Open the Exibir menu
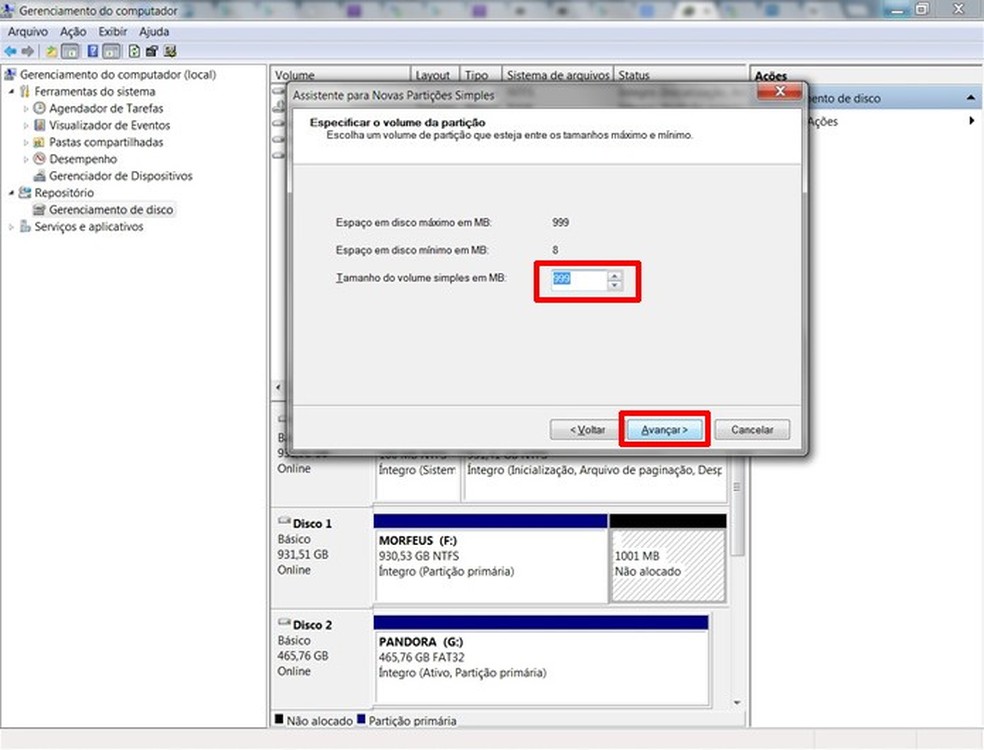The width and height of the screenshot is (984, 750). (x=112, y=31)
